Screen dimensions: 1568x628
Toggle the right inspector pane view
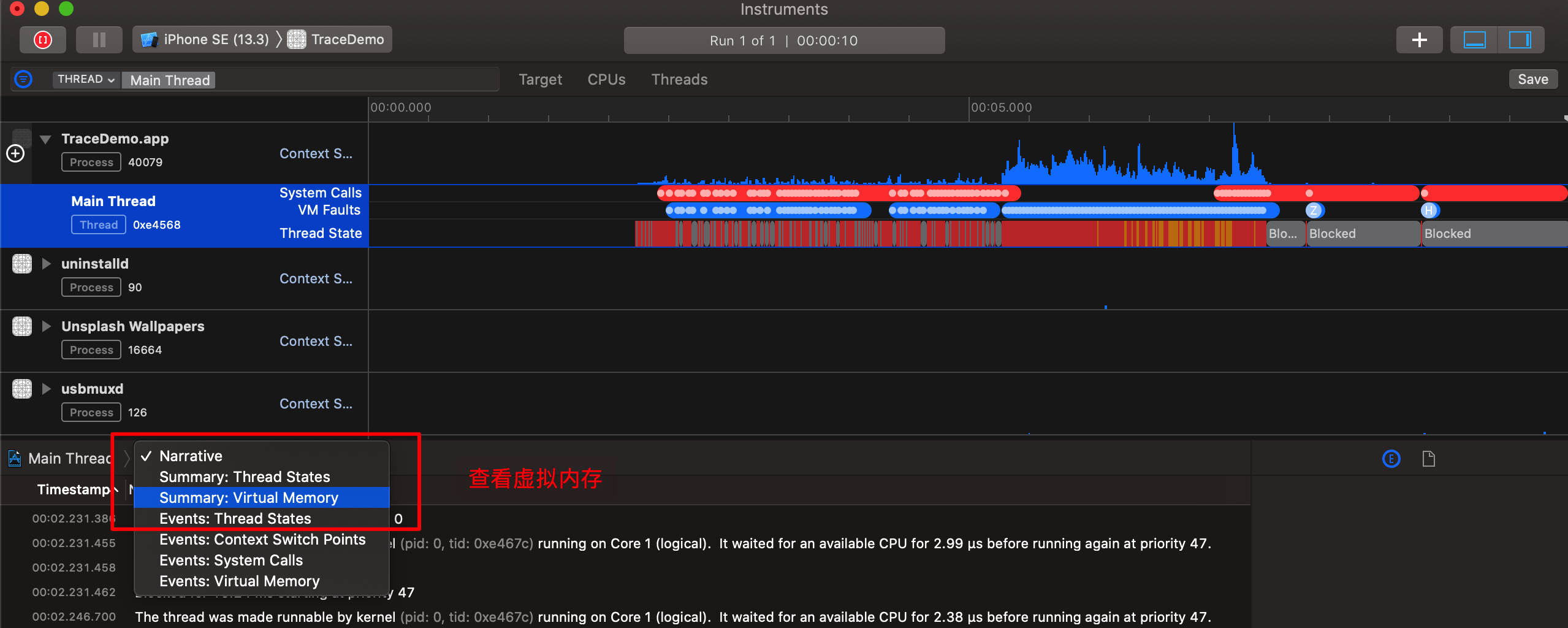point(1520,40)
